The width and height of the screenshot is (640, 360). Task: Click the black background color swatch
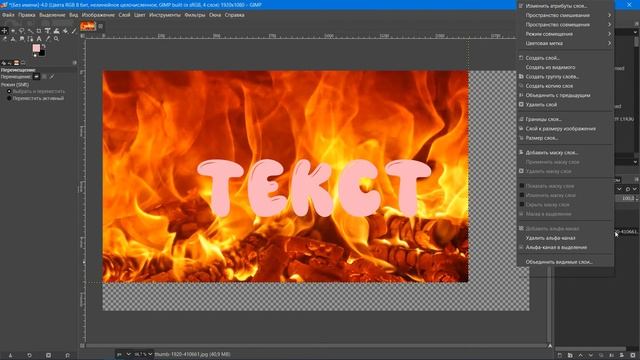[42, 53]
